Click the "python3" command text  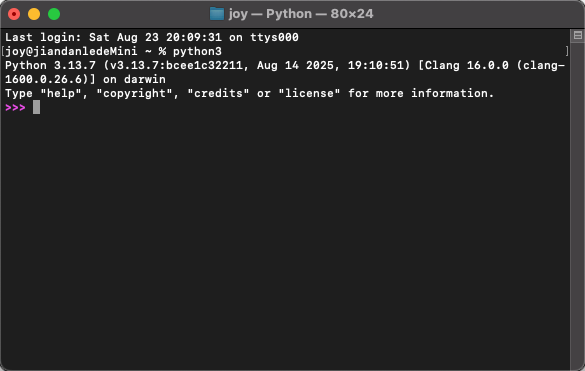197,51
